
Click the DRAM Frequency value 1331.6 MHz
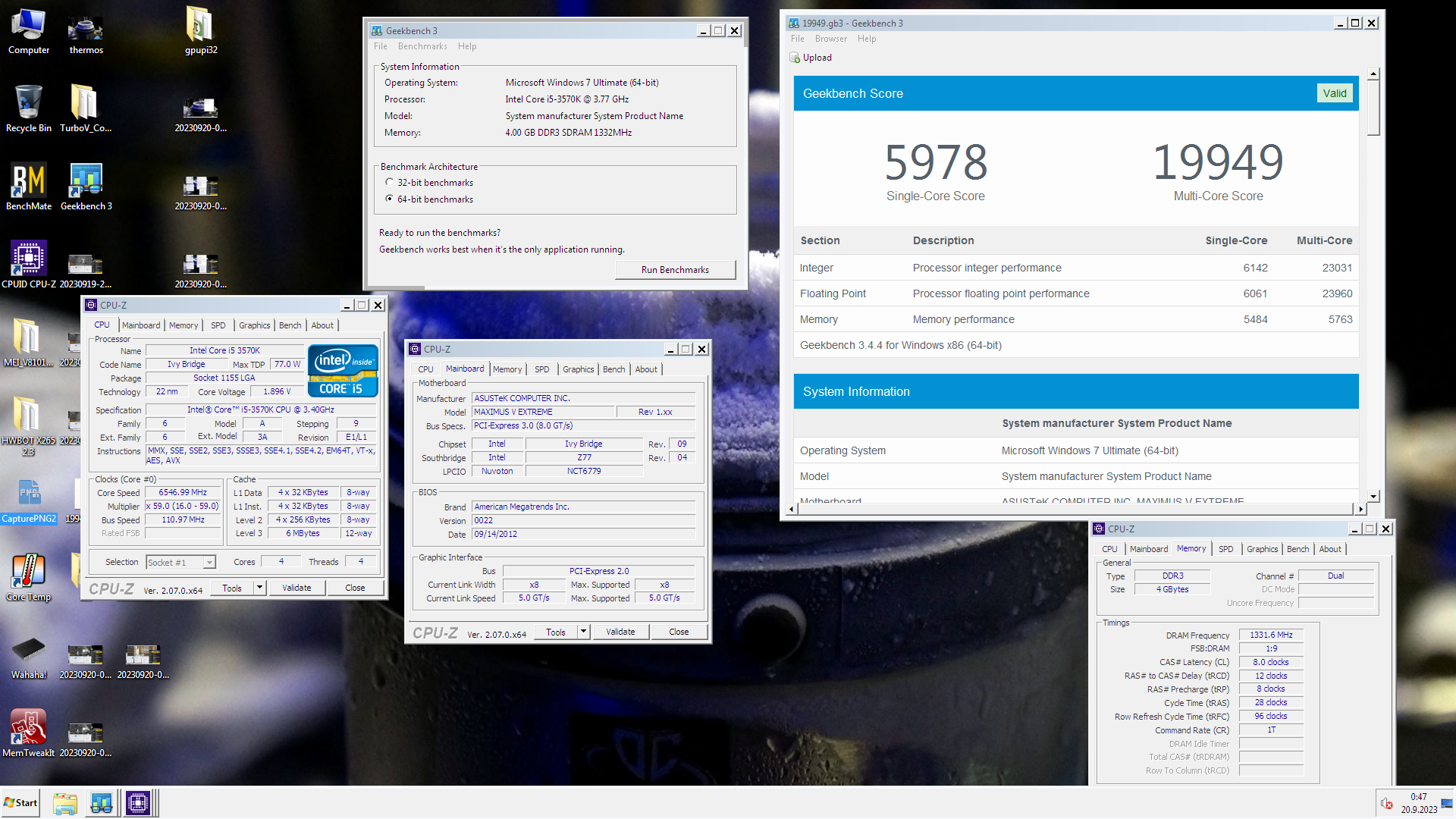1271,635
